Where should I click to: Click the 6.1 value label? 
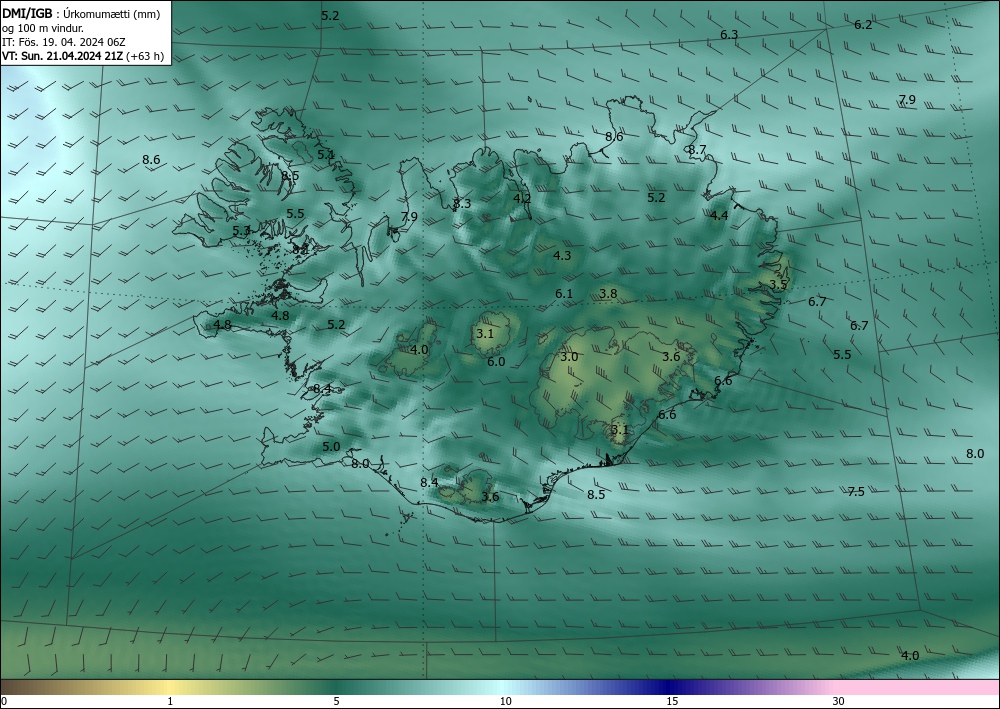(x=564, y=294)
